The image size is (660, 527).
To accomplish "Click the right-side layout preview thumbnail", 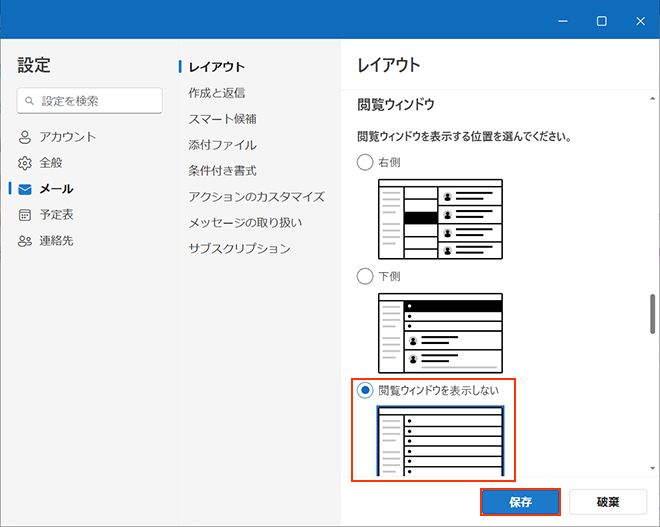I will pos(440,219).
